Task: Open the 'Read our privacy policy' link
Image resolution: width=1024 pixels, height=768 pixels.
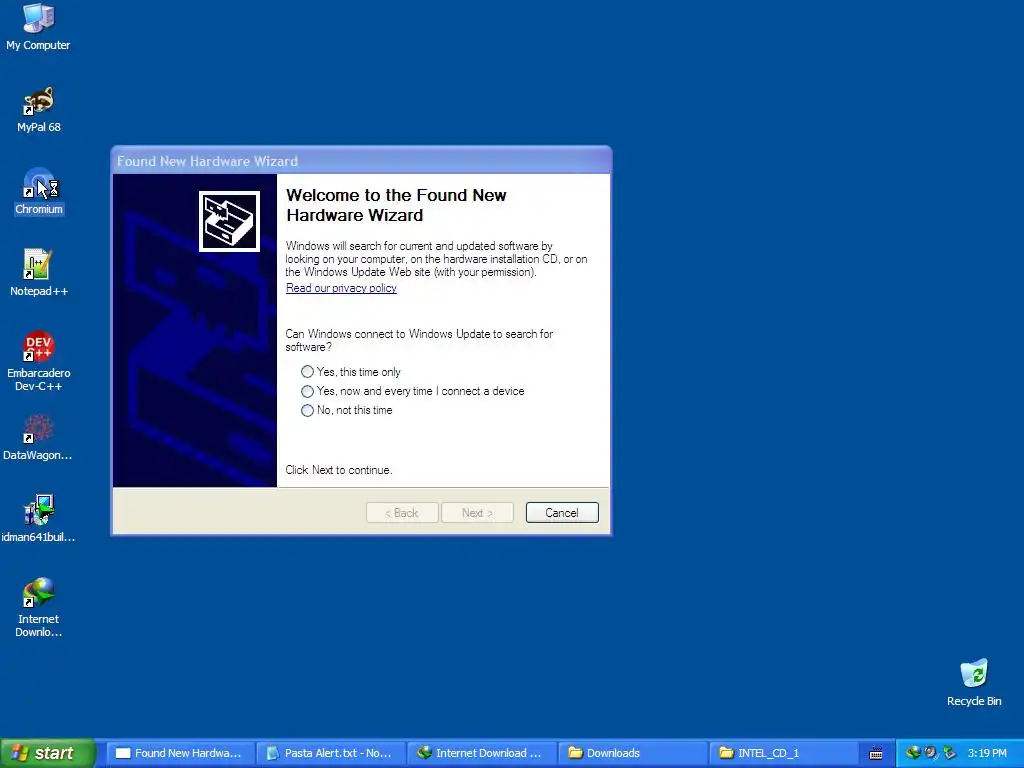Action: click(341, 288)
